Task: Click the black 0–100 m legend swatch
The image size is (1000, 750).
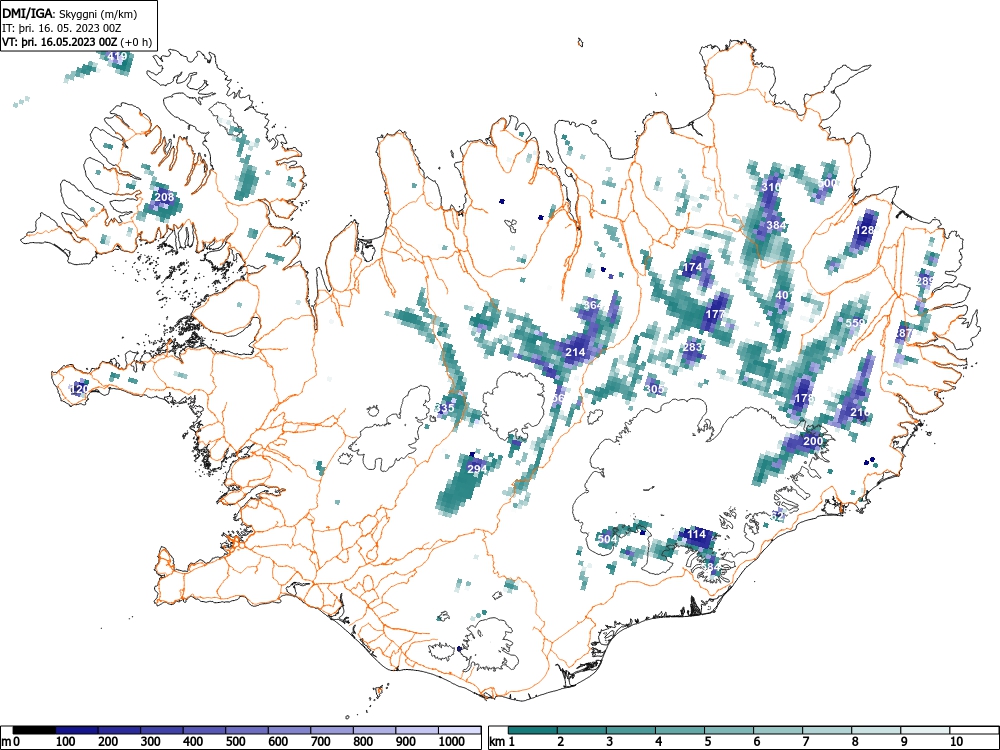Action: (x=34, y=730)
